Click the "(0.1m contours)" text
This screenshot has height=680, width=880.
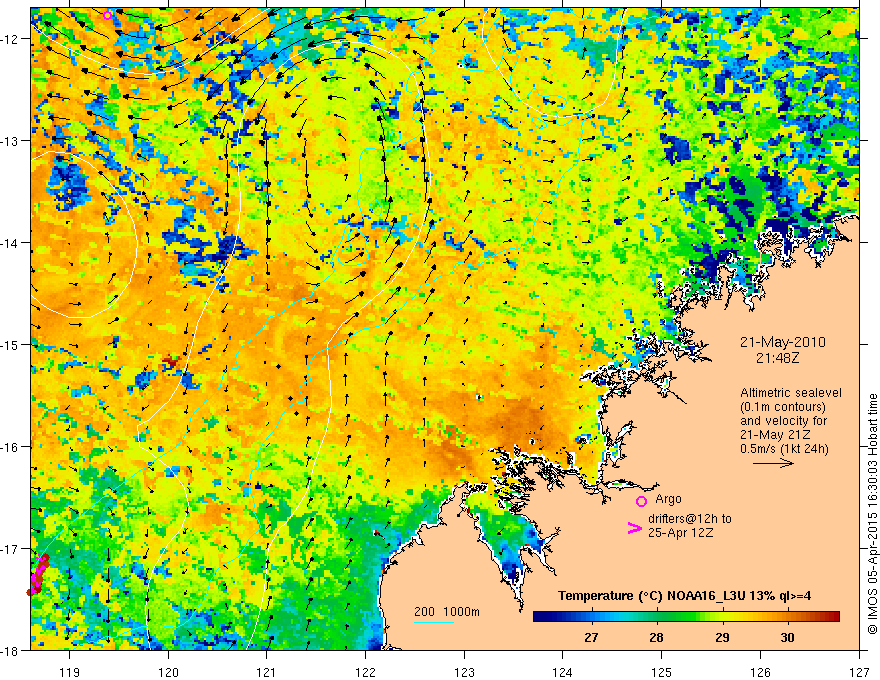pos(783,407)
